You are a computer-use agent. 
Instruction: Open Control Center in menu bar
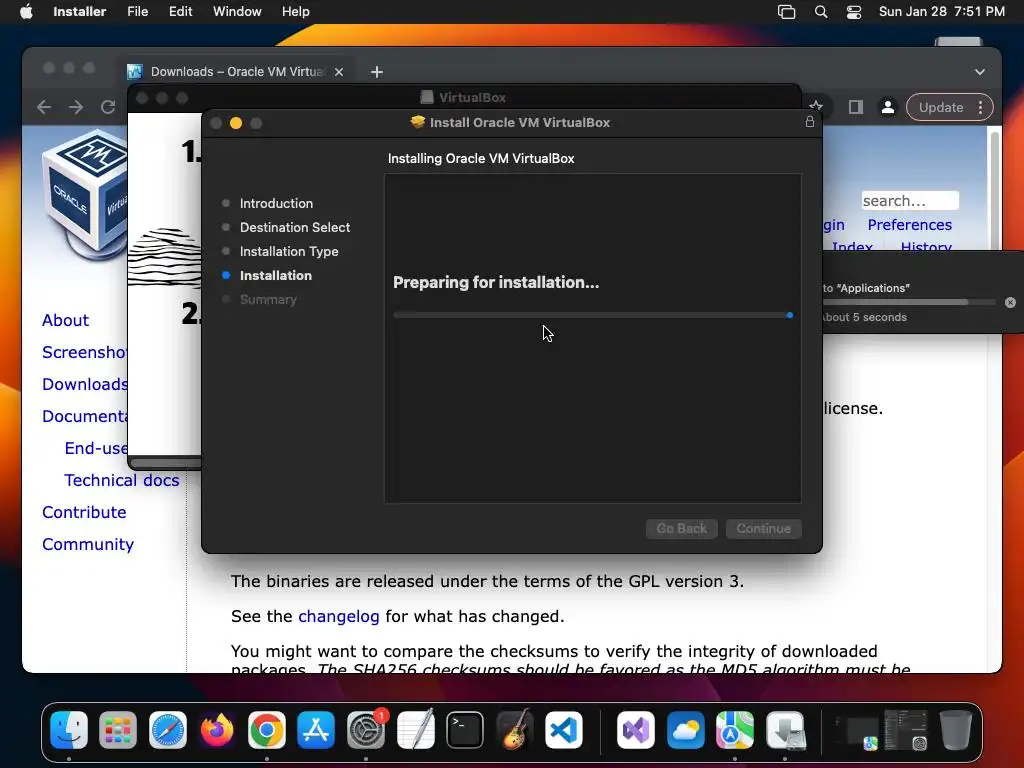point(854,12)
